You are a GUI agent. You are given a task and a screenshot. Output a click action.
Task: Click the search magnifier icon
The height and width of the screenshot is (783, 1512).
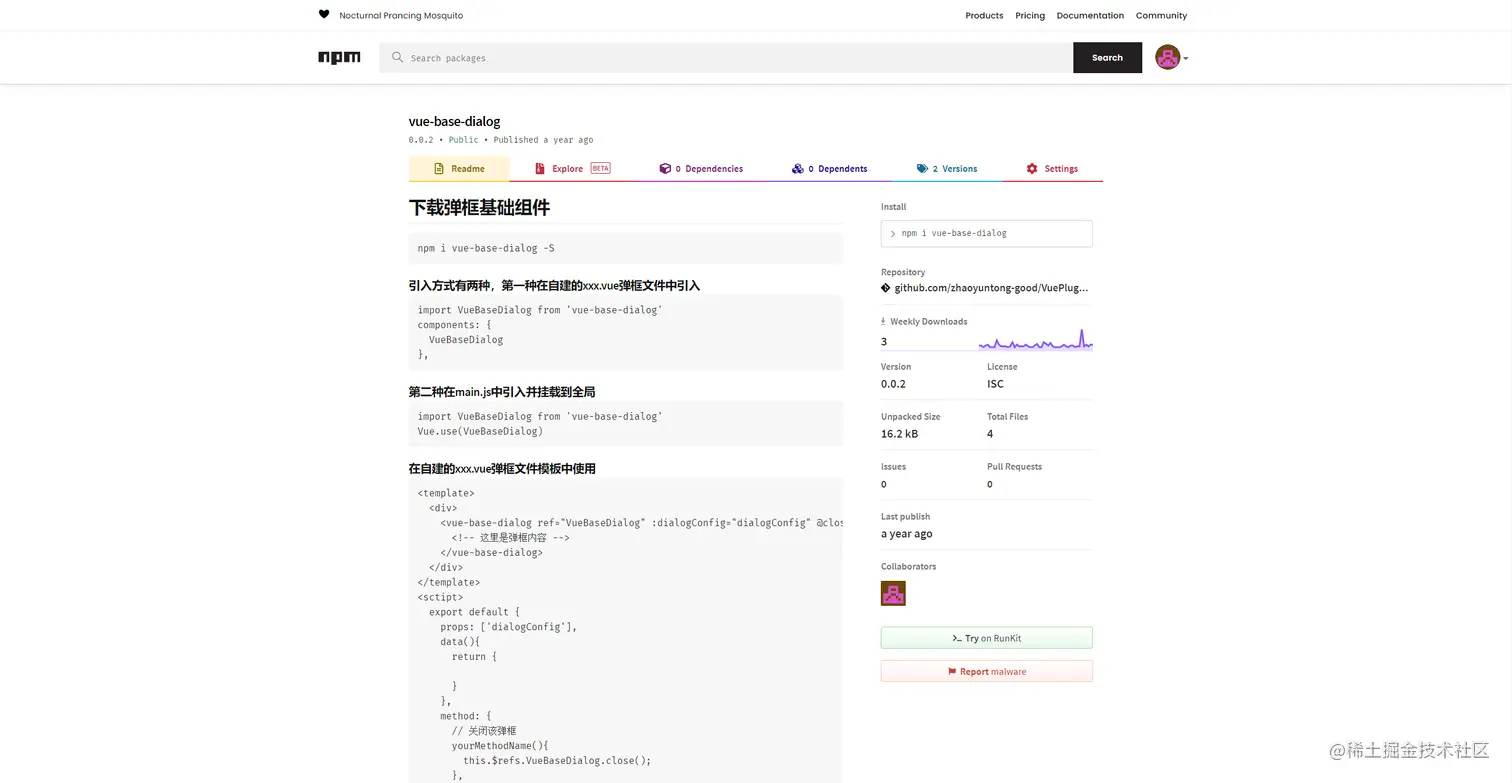coord(397,57)
